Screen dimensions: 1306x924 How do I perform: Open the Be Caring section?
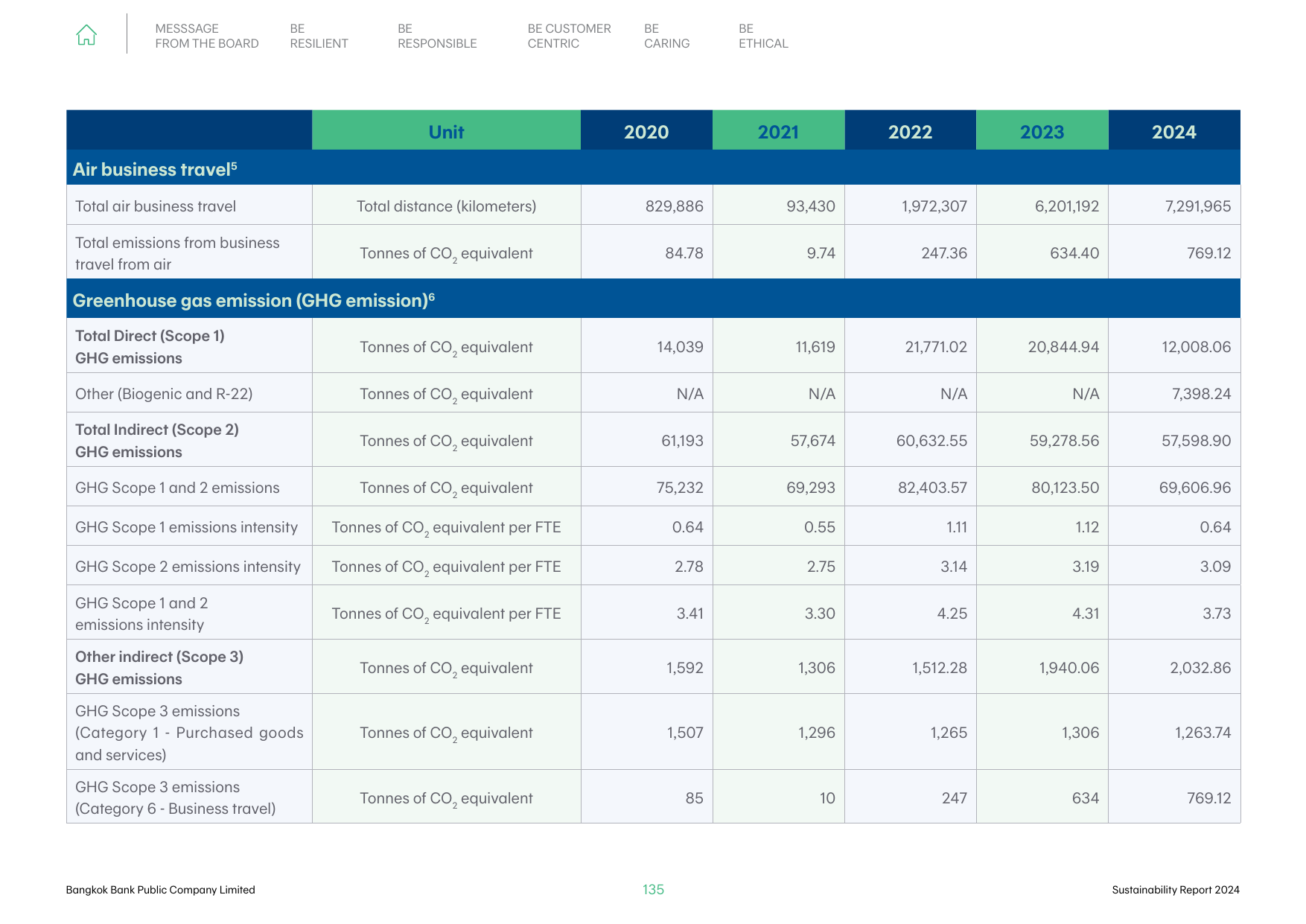click(666, 36)
